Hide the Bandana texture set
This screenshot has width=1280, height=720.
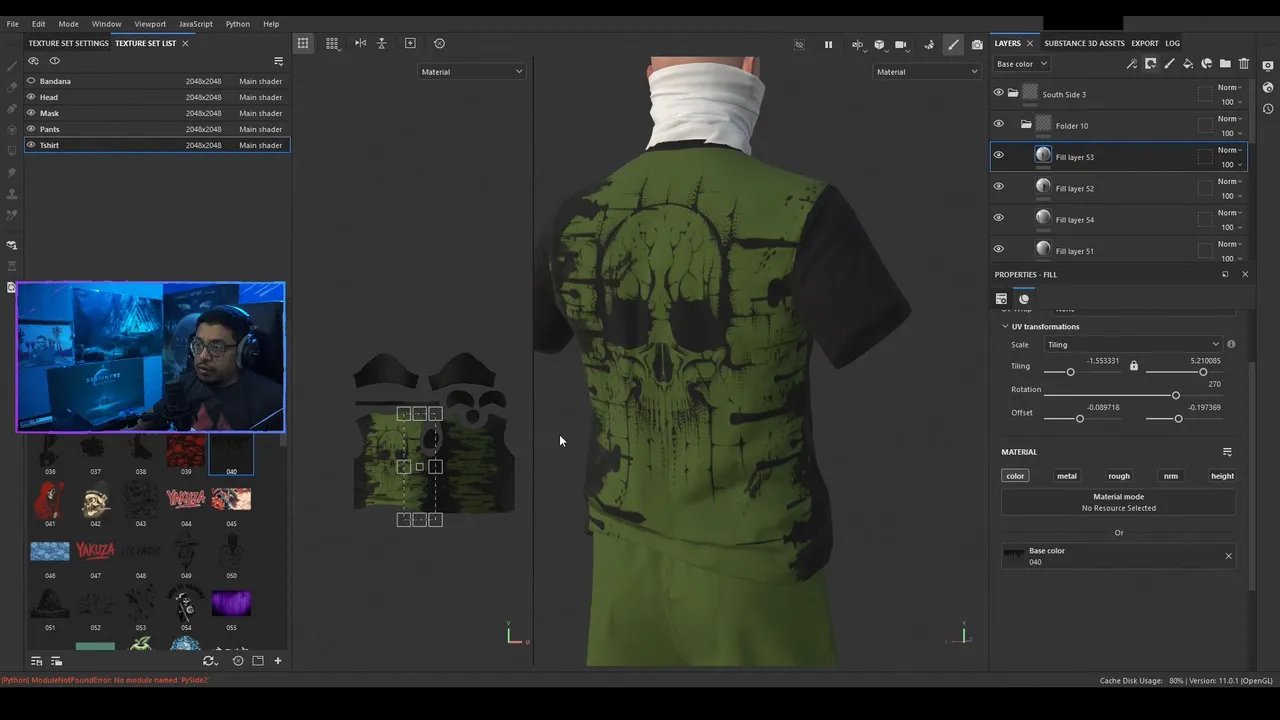pyautogui.click(x=31, y=81)
